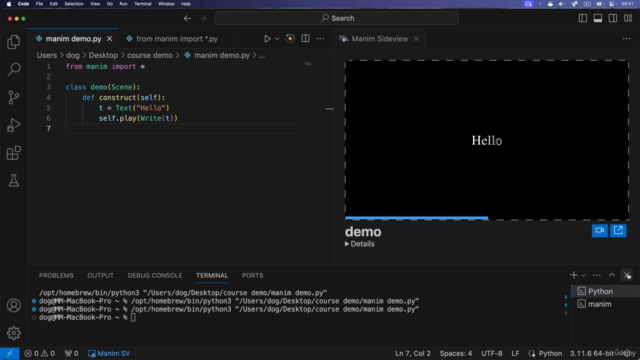
Task: Click Manim SV status bar item
Action: [109, 353]
